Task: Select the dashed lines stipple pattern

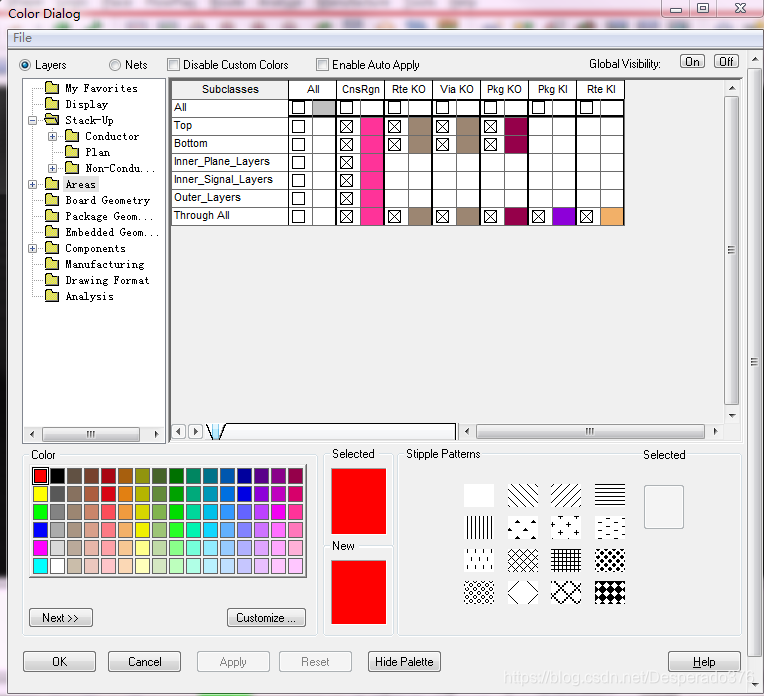Action: point(610,527)
